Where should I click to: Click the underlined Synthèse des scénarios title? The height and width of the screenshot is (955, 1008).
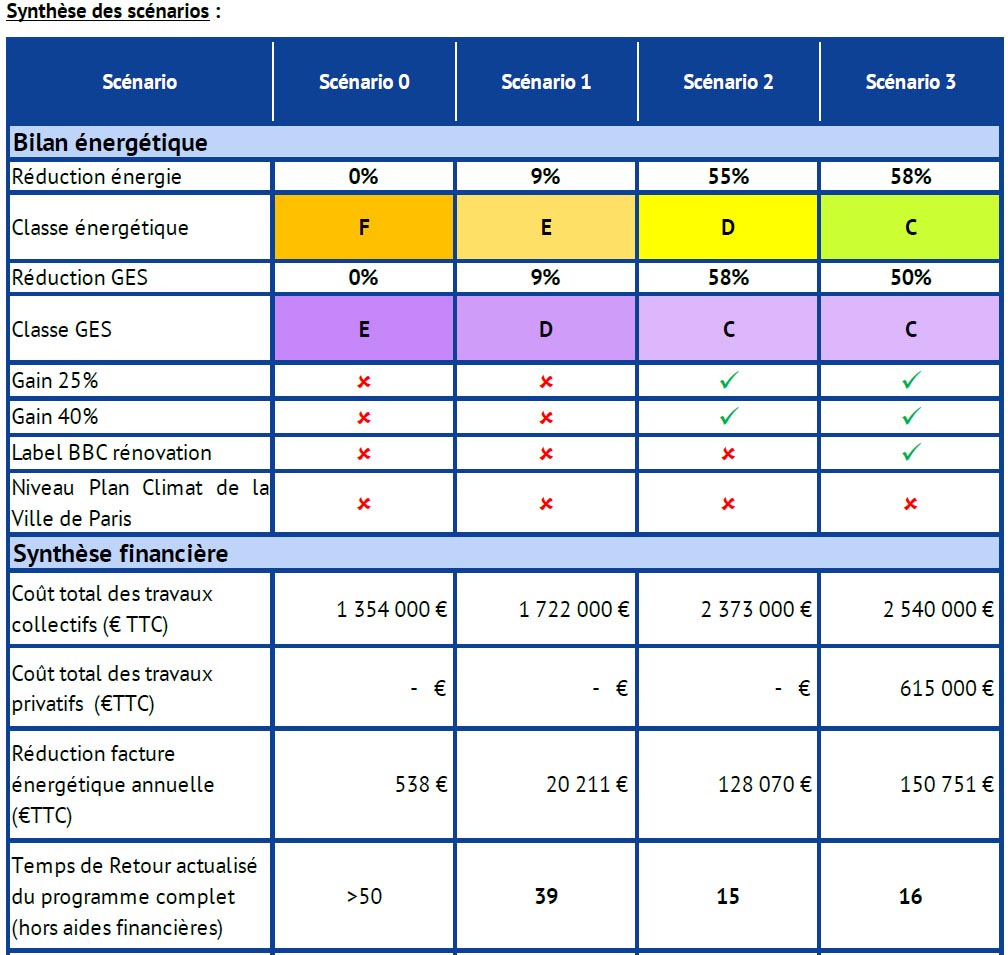tap(108, 12)
